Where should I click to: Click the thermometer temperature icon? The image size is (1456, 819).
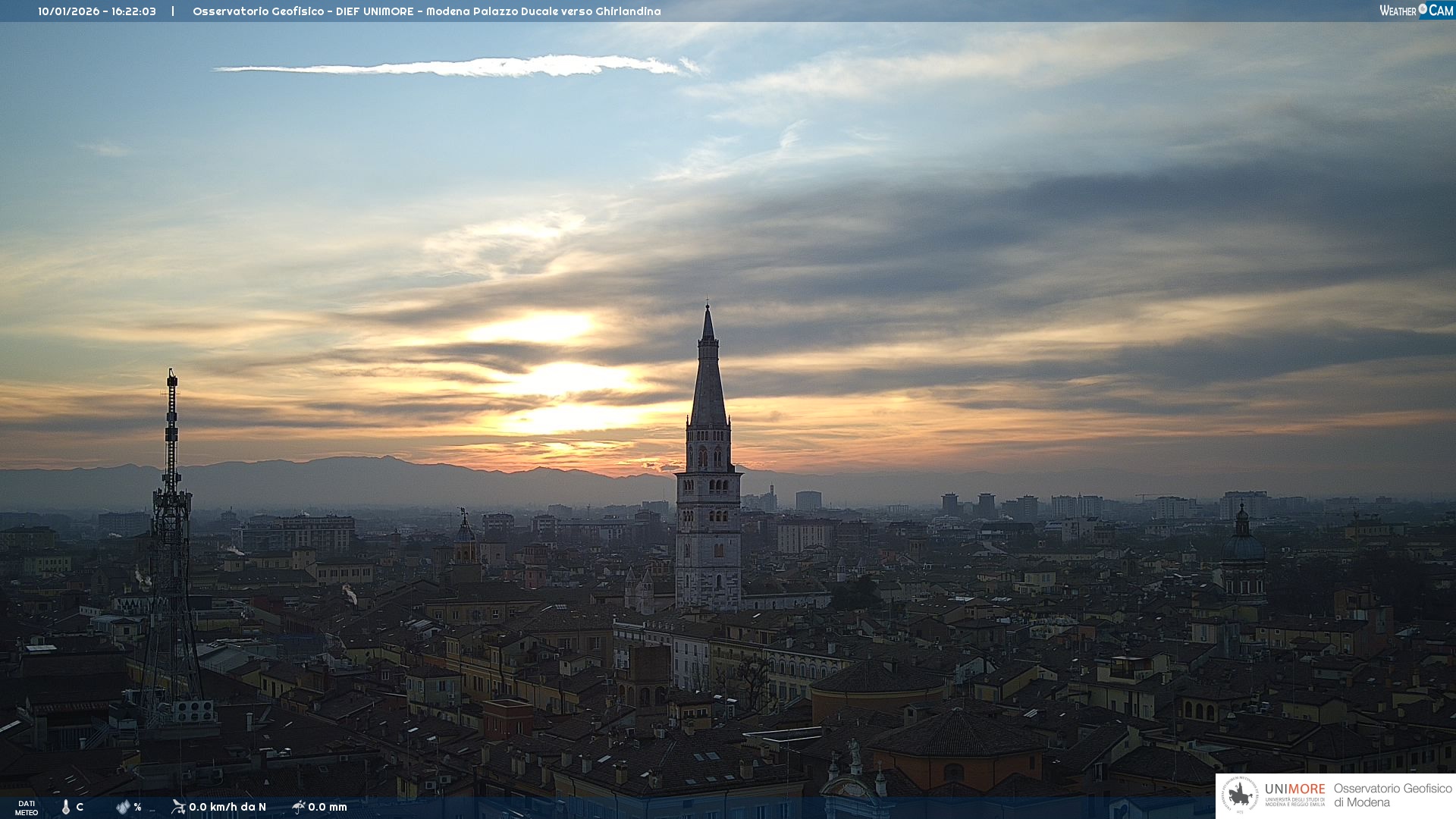[66, 807]
